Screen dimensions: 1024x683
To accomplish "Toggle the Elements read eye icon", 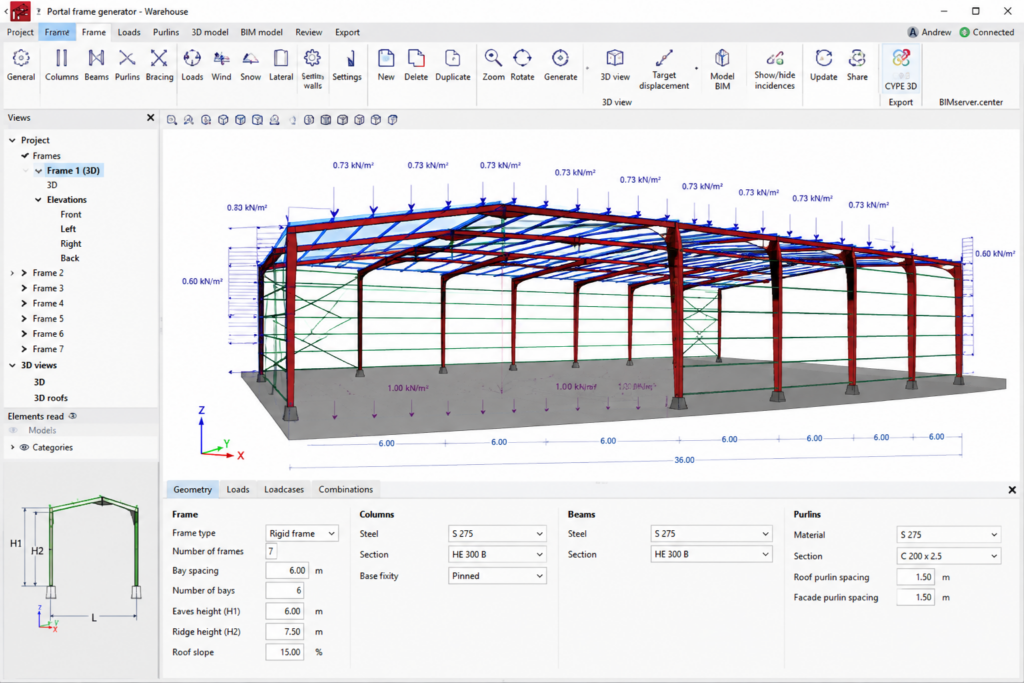I will (x=73, y=416).
